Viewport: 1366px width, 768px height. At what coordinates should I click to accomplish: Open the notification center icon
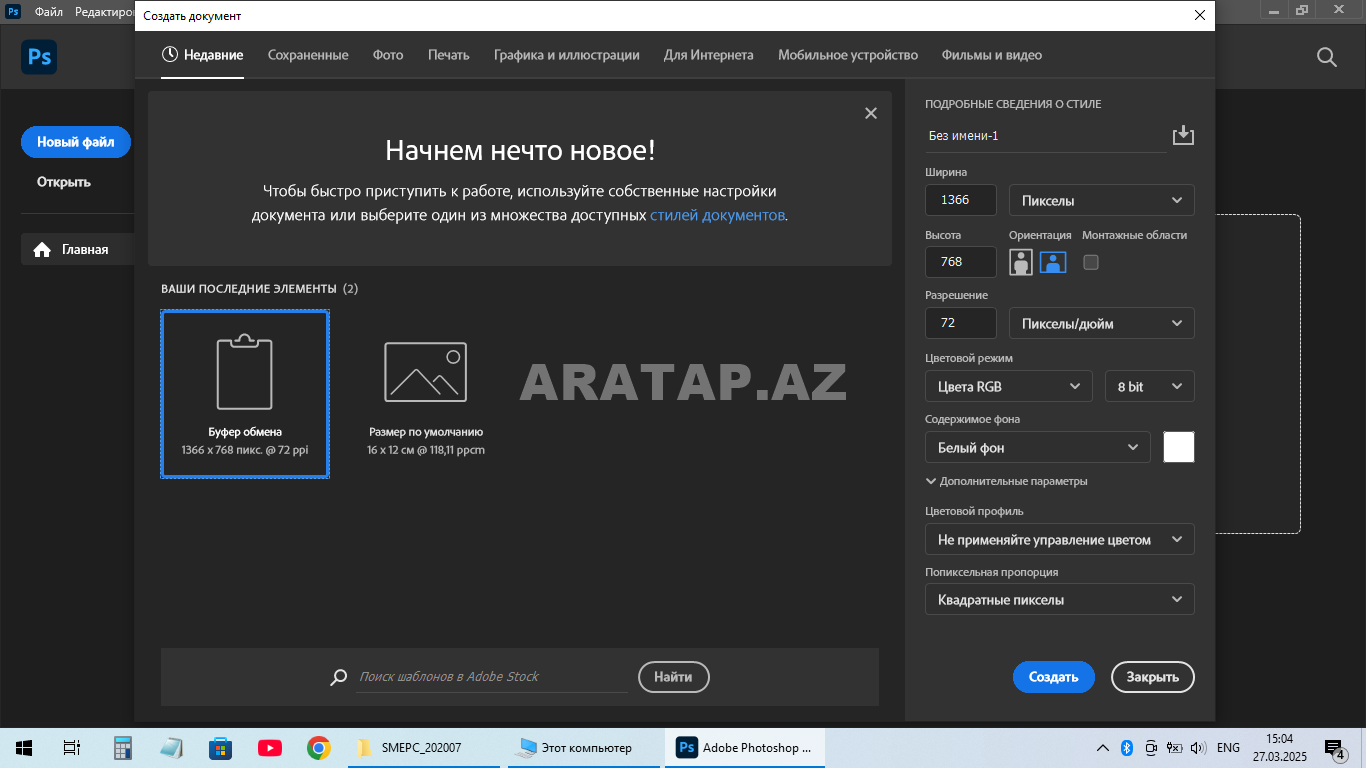coord(1334,747)
